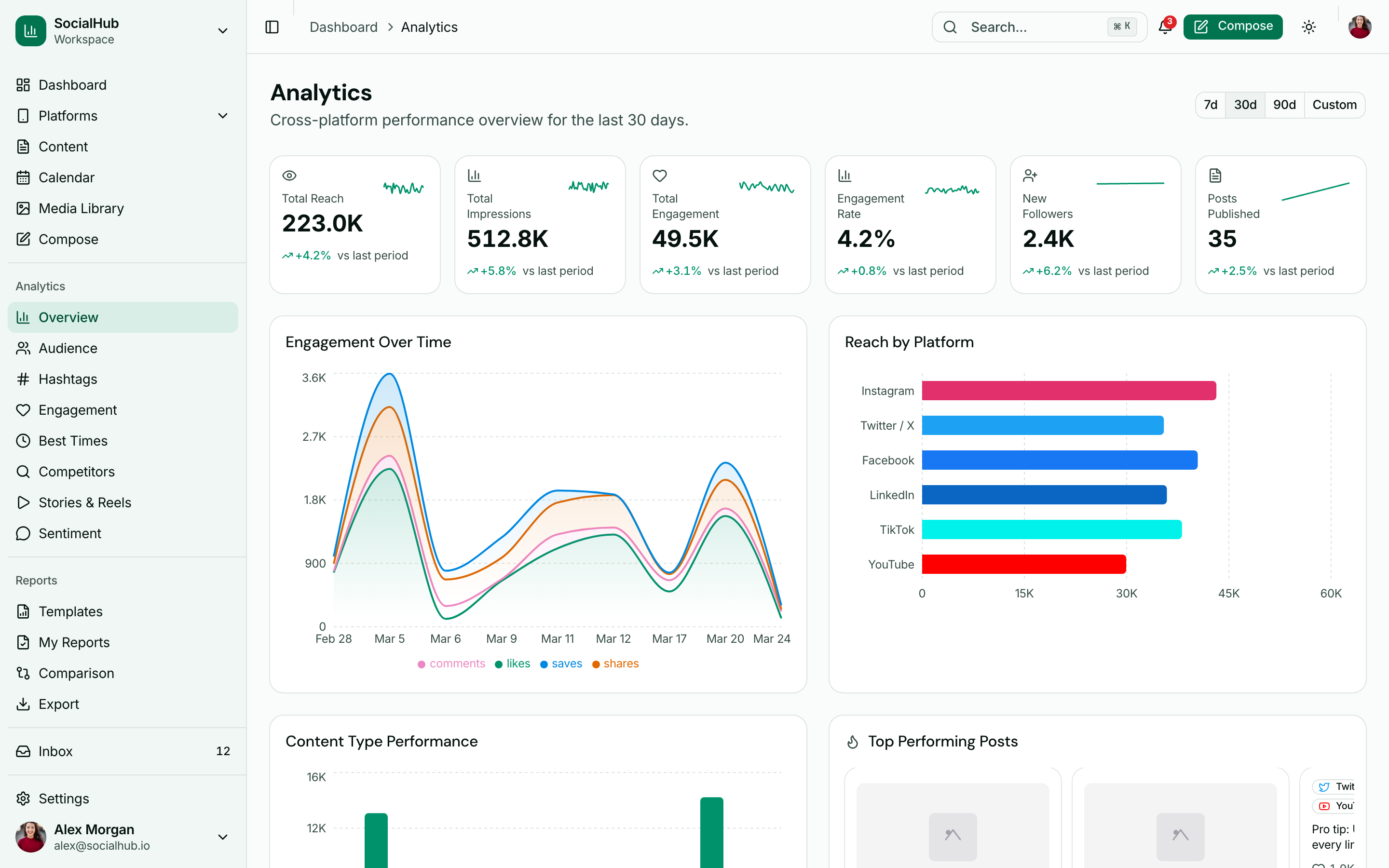Switch to light/dark mode with sun icon
1389x868 pixels.
pyautogui.click(x=1309, y=27)
